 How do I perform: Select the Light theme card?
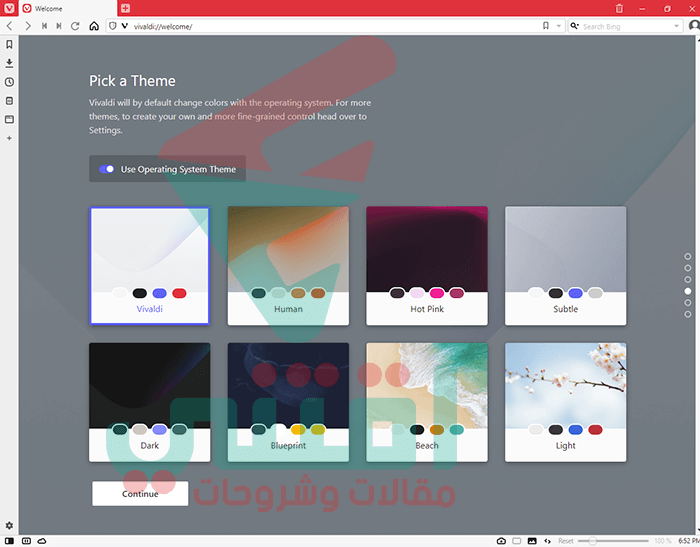click(566, 402)
